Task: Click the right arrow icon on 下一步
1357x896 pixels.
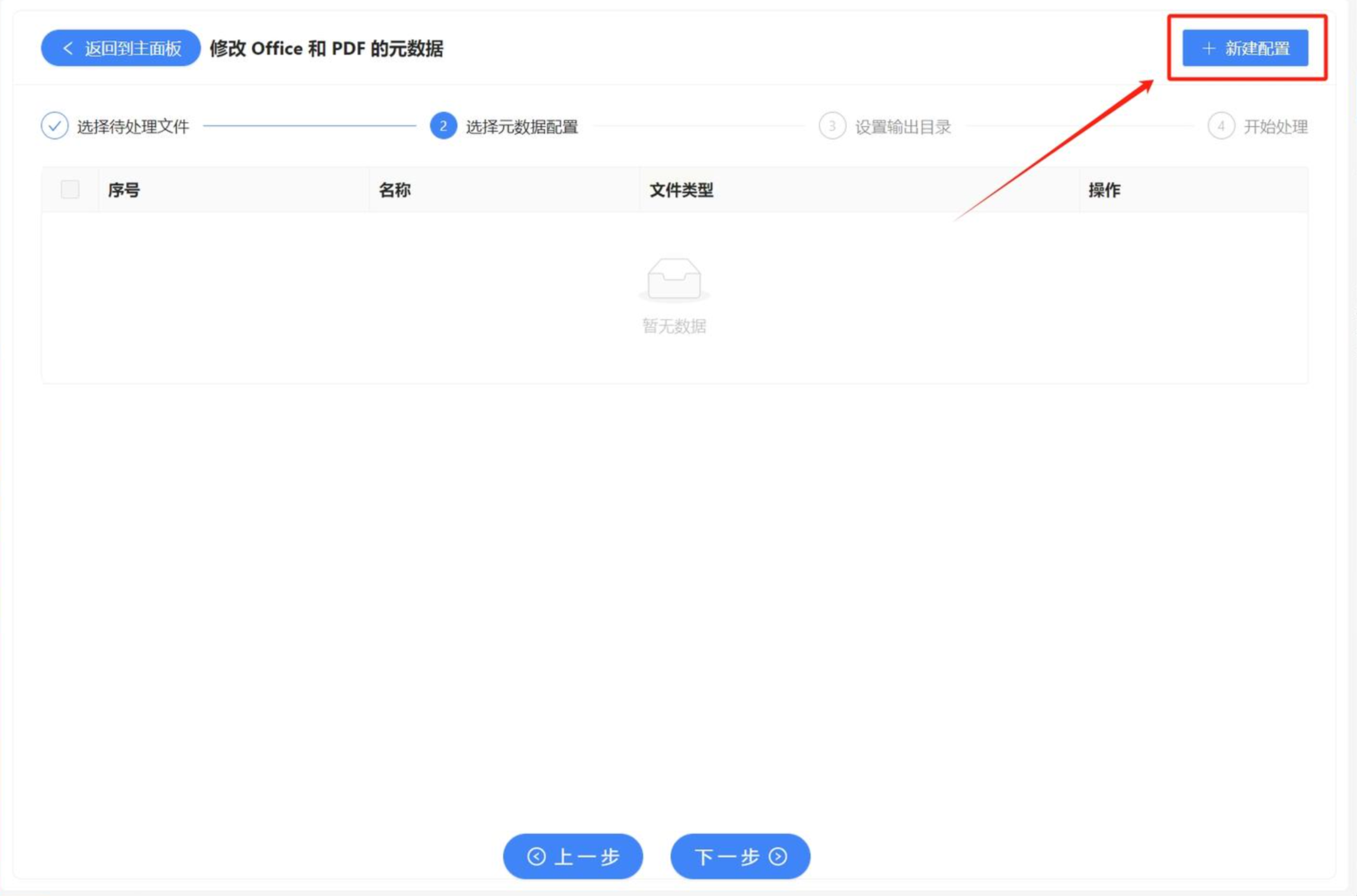Action: point(778,856)
